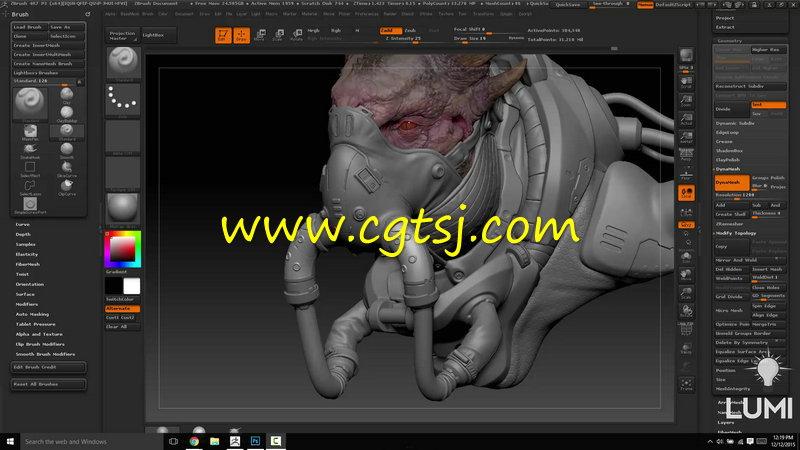
Task: Select the Move transform tool
Action: pyautogui.click(x=260, y=35)
